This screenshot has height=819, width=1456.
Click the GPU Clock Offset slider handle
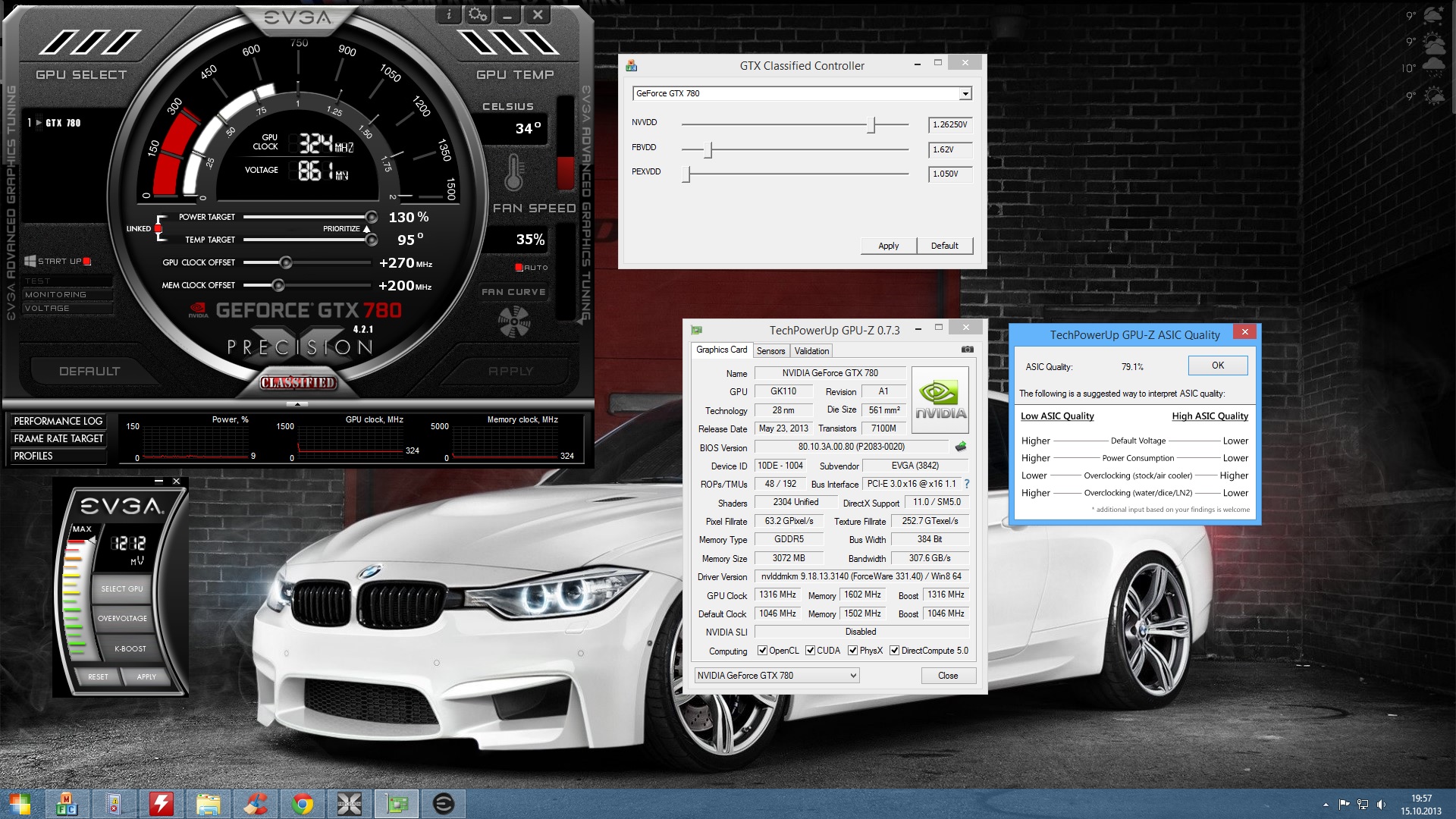pos(285,262)
